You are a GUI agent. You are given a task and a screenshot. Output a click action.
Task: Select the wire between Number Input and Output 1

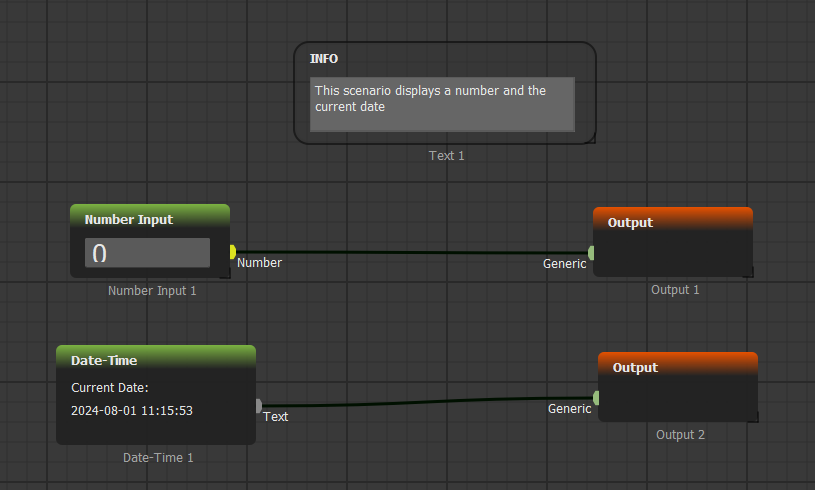click(x=410, y=252)
